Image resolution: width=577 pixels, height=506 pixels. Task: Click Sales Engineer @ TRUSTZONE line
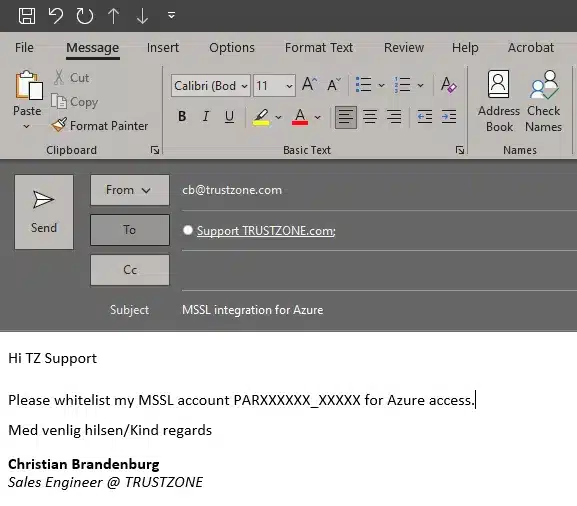click(x=105, y=482)
